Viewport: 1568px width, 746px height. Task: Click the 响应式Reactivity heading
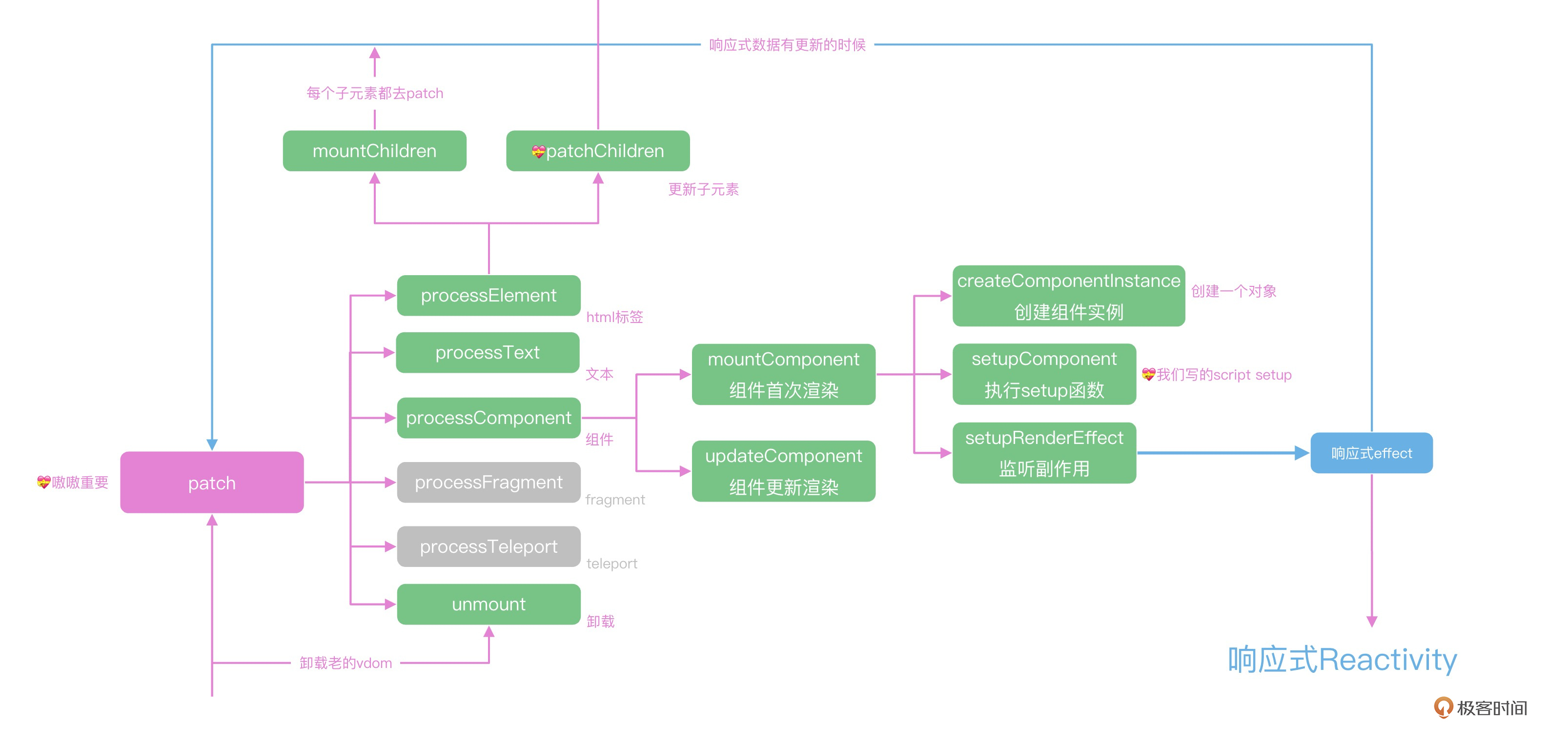(1342, 660)
